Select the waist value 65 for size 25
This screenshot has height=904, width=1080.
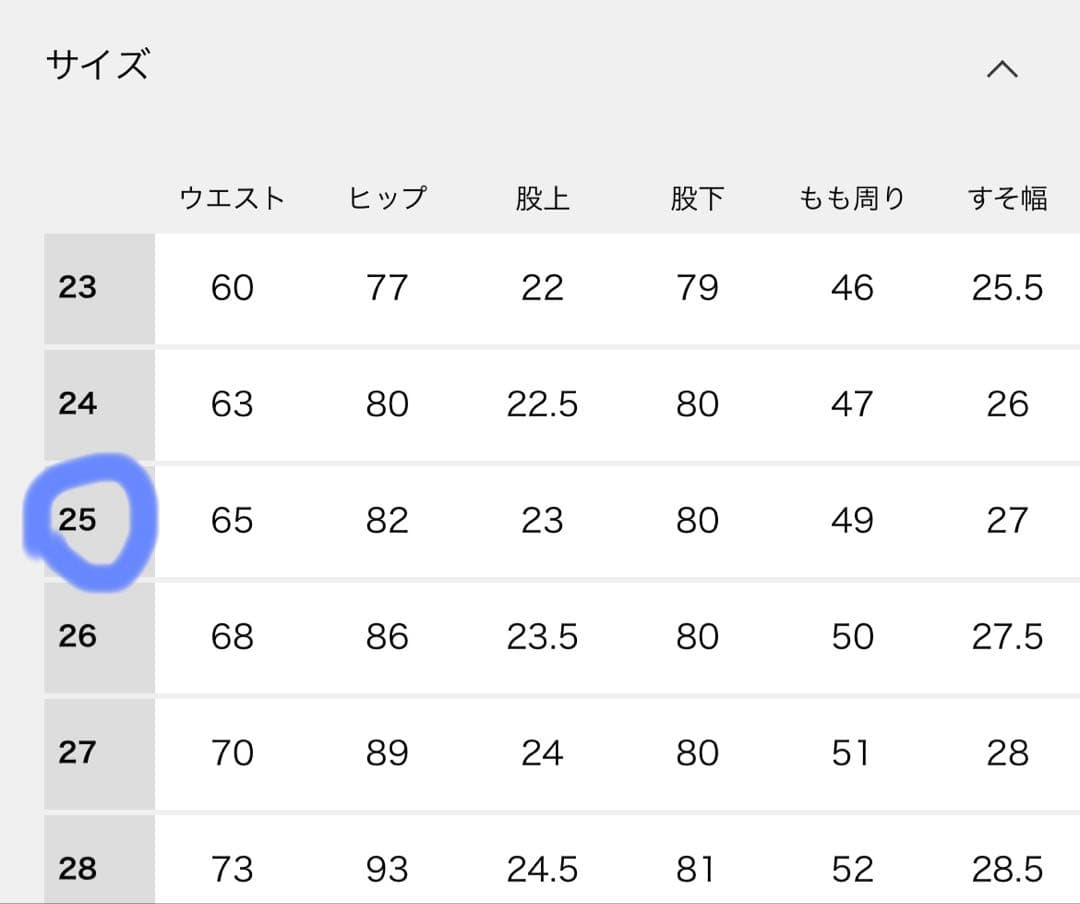231,521
